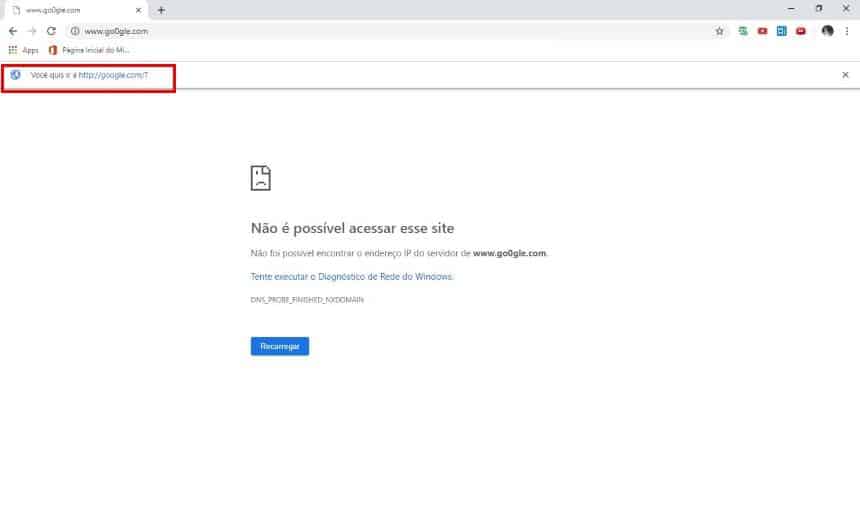Open the blue extension icon in toolbar
This screenshot has width=860, height=514.
[782, 31]
